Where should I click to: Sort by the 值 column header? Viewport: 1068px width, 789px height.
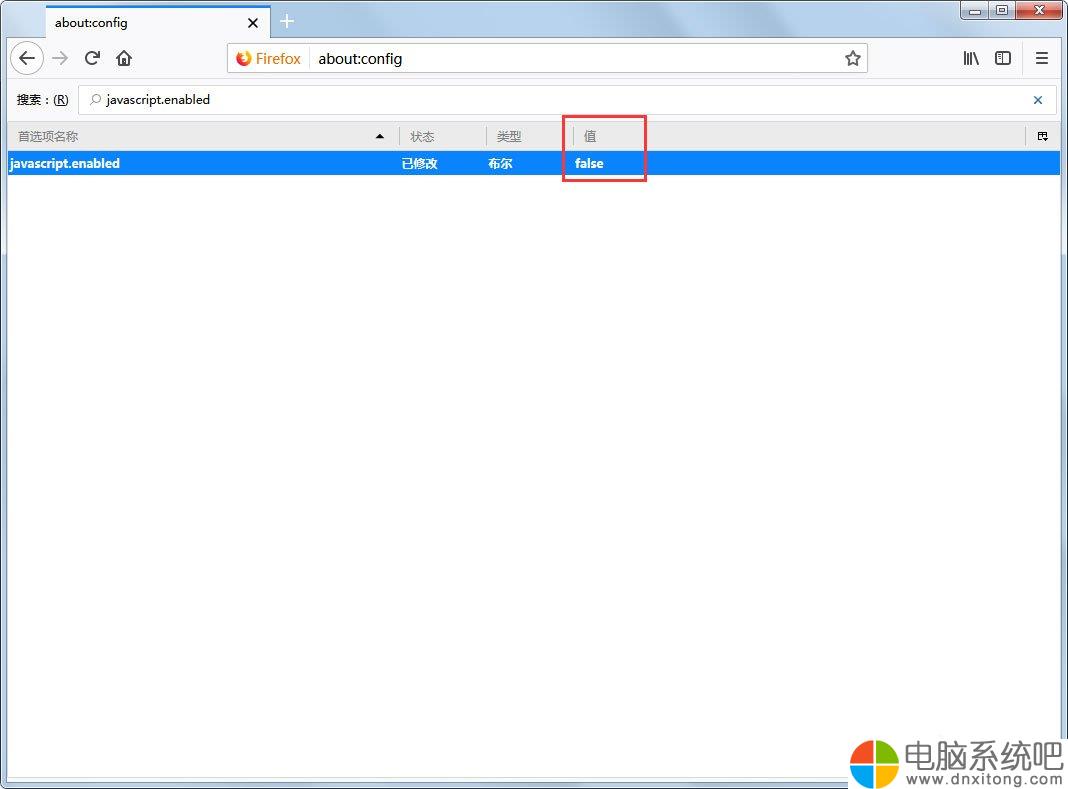point(798,136)
